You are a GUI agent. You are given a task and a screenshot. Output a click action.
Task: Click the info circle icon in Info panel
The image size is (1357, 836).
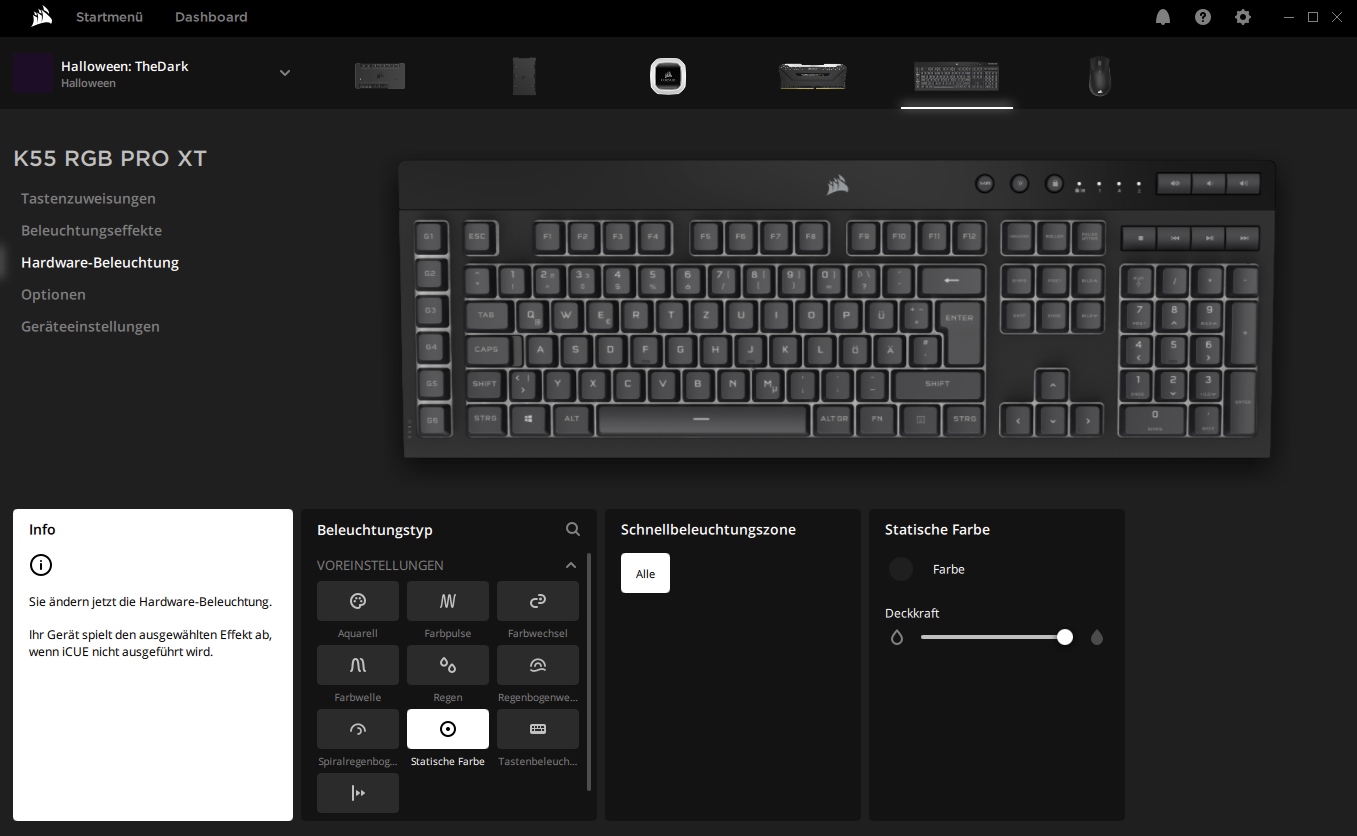(x=41, y=565)
